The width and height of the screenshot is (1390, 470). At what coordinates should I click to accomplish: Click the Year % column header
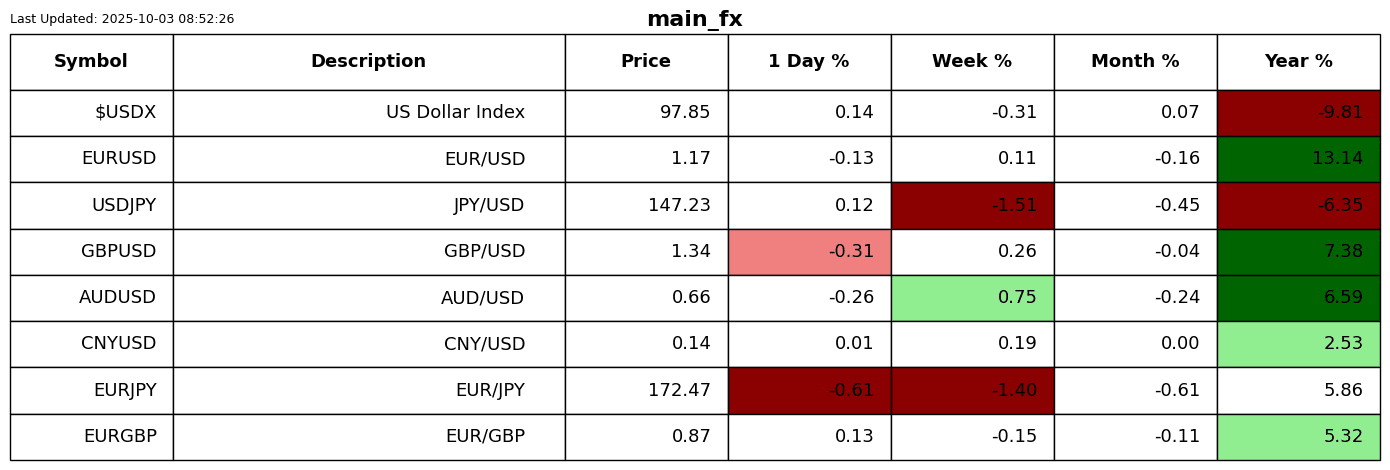coord(1298,62)
